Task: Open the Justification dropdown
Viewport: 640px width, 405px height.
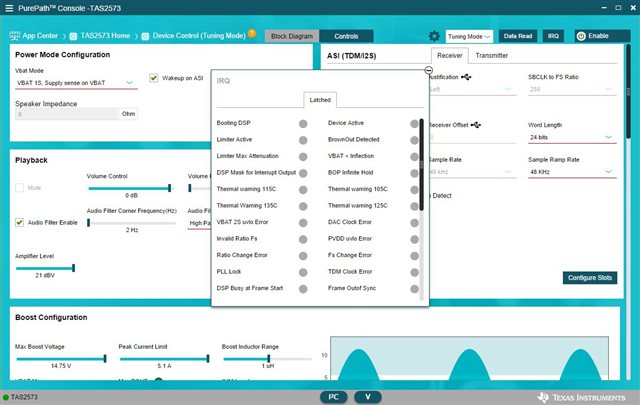Action: (473, 89)
